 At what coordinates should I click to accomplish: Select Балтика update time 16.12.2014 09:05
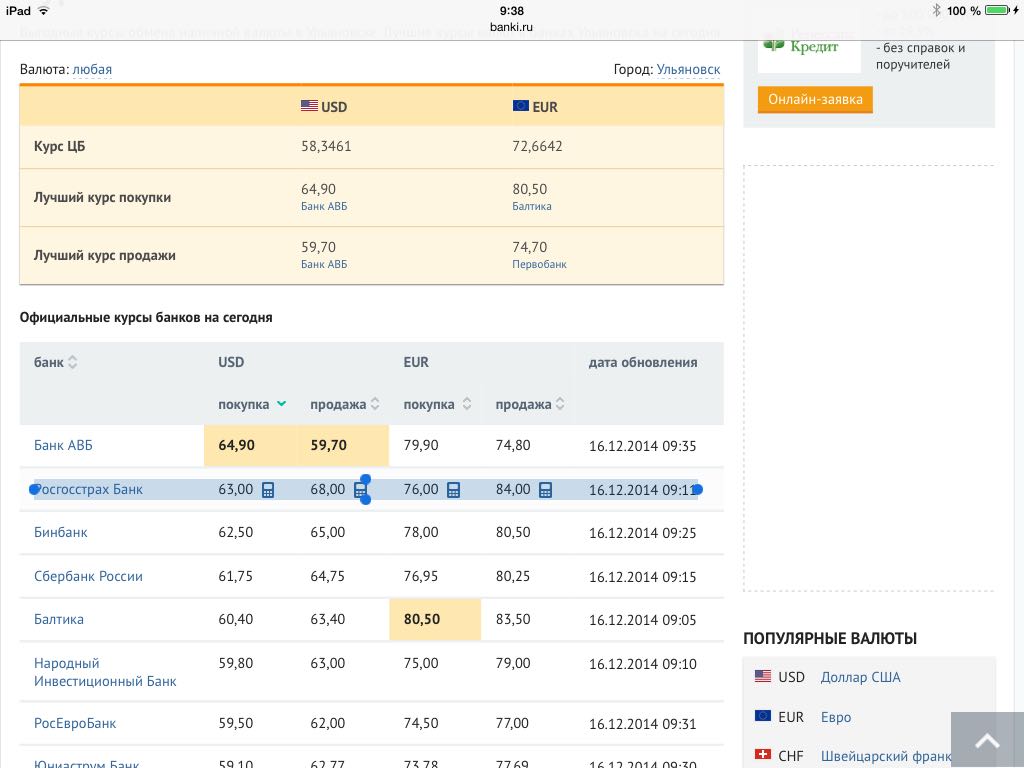[x=643, y=620]
